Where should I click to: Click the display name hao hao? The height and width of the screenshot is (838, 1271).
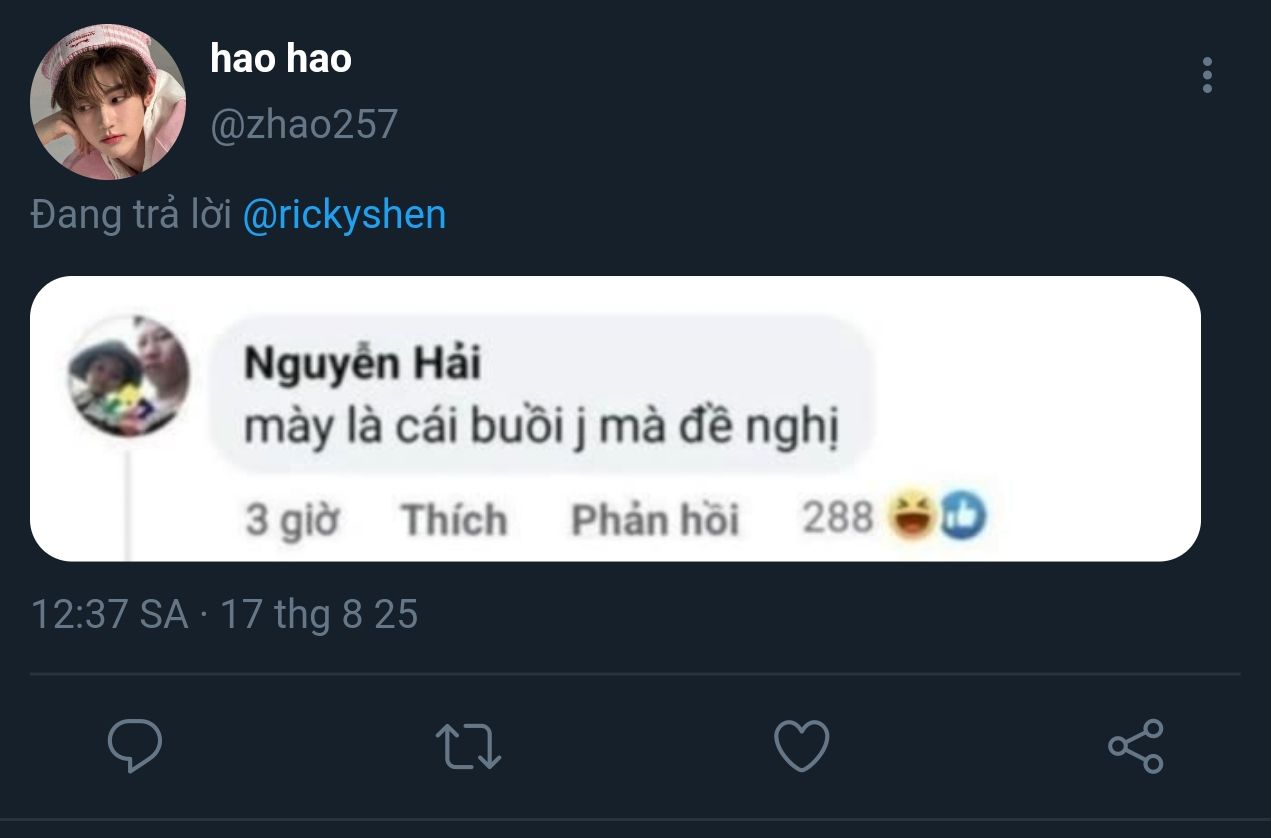281,60
